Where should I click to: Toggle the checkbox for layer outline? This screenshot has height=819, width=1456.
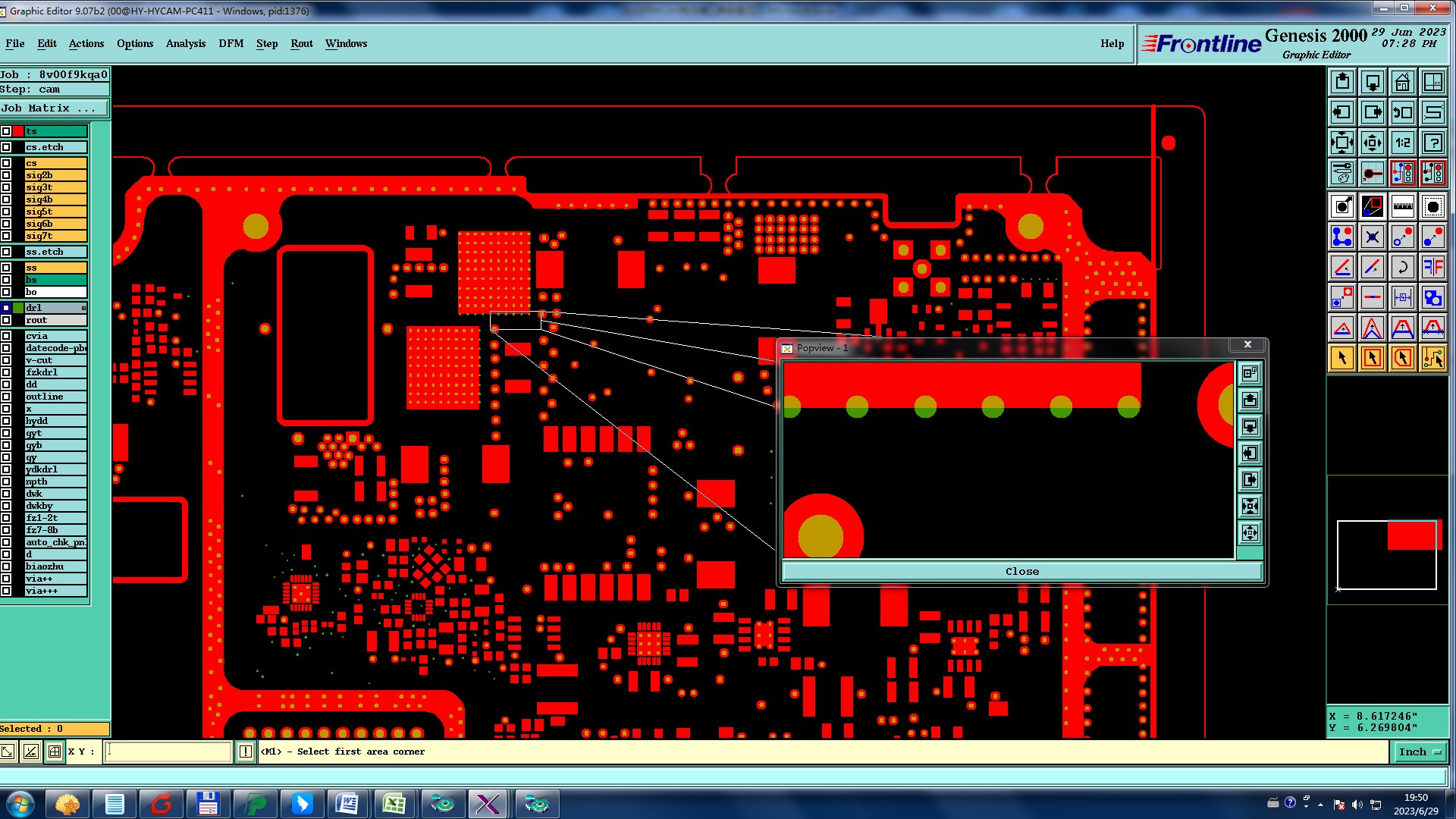pyautogui.click(x=6, y=397)
